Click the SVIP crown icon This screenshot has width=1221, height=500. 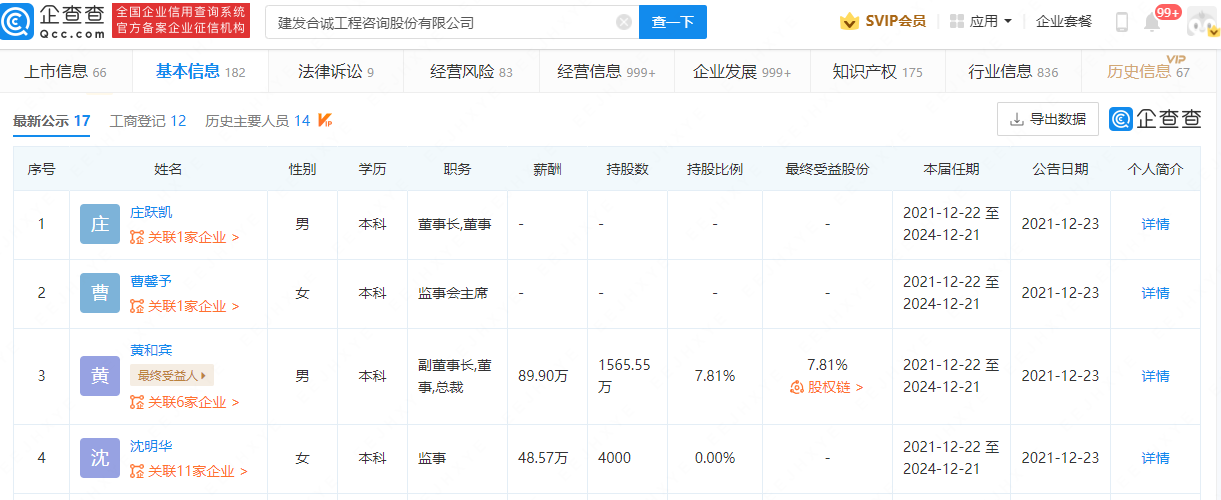click(x=850, y=21)
